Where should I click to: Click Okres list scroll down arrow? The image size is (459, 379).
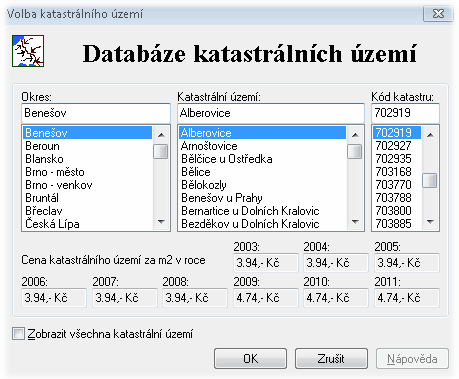[161, 222]
